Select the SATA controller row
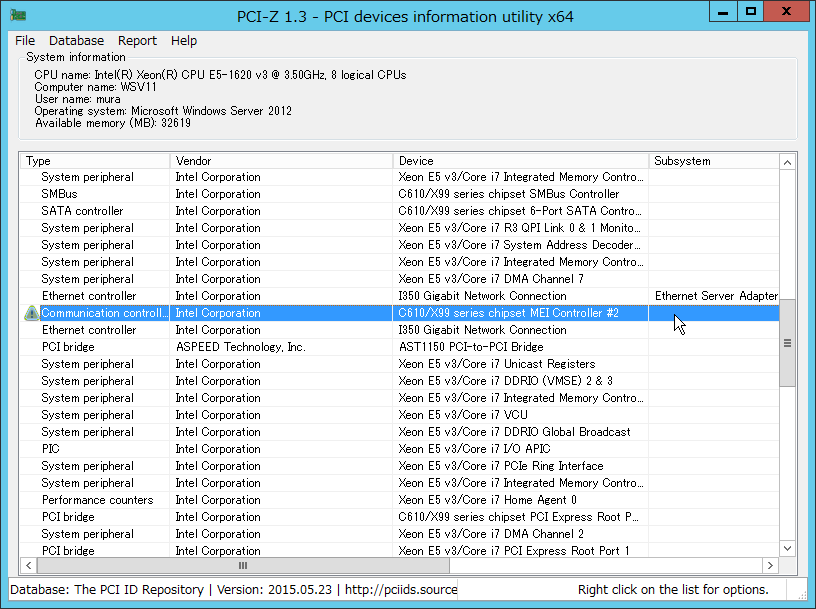The height and width of the screenshot is (609, 816). (400, 211)
